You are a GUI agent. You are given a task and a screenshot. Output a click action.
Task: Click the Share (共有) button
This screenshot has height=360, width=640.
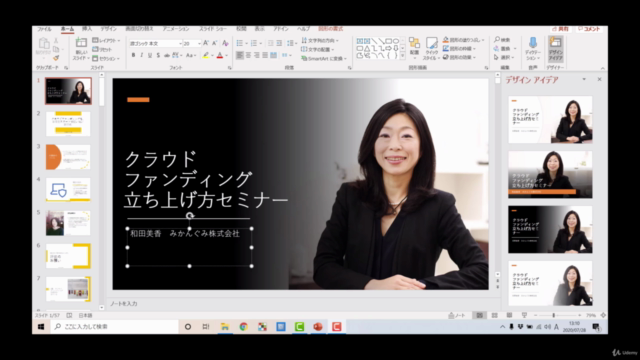coord(560,29)
